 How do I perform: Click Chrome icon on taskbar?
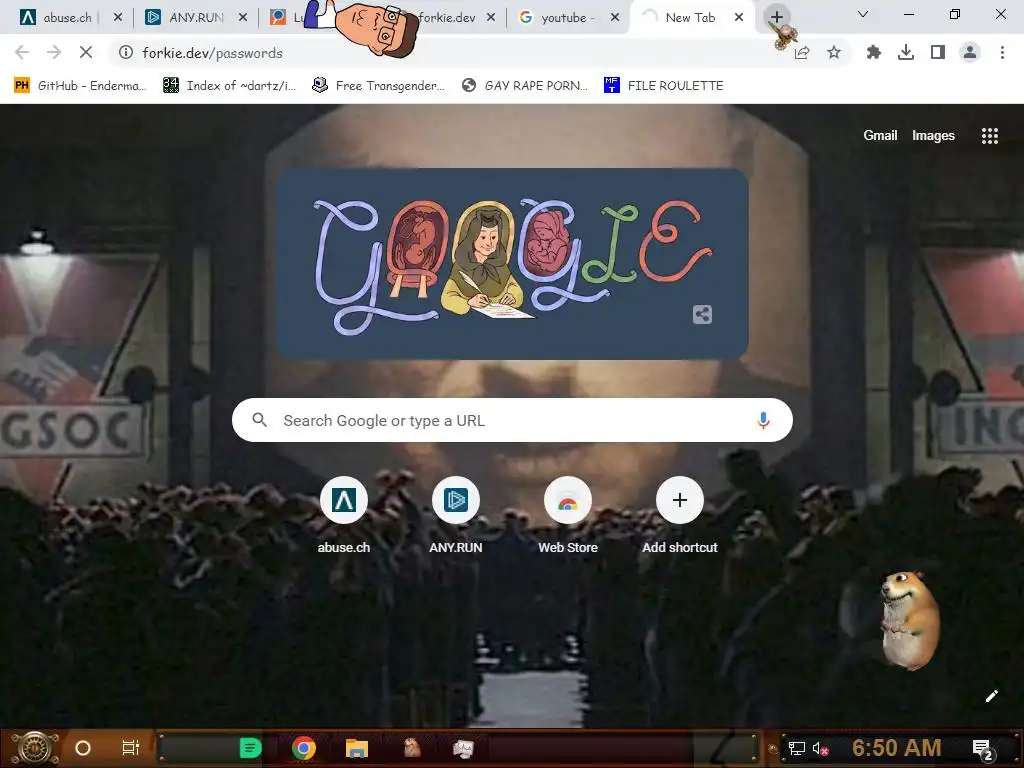pyautogui.click(x=304, y=748)
